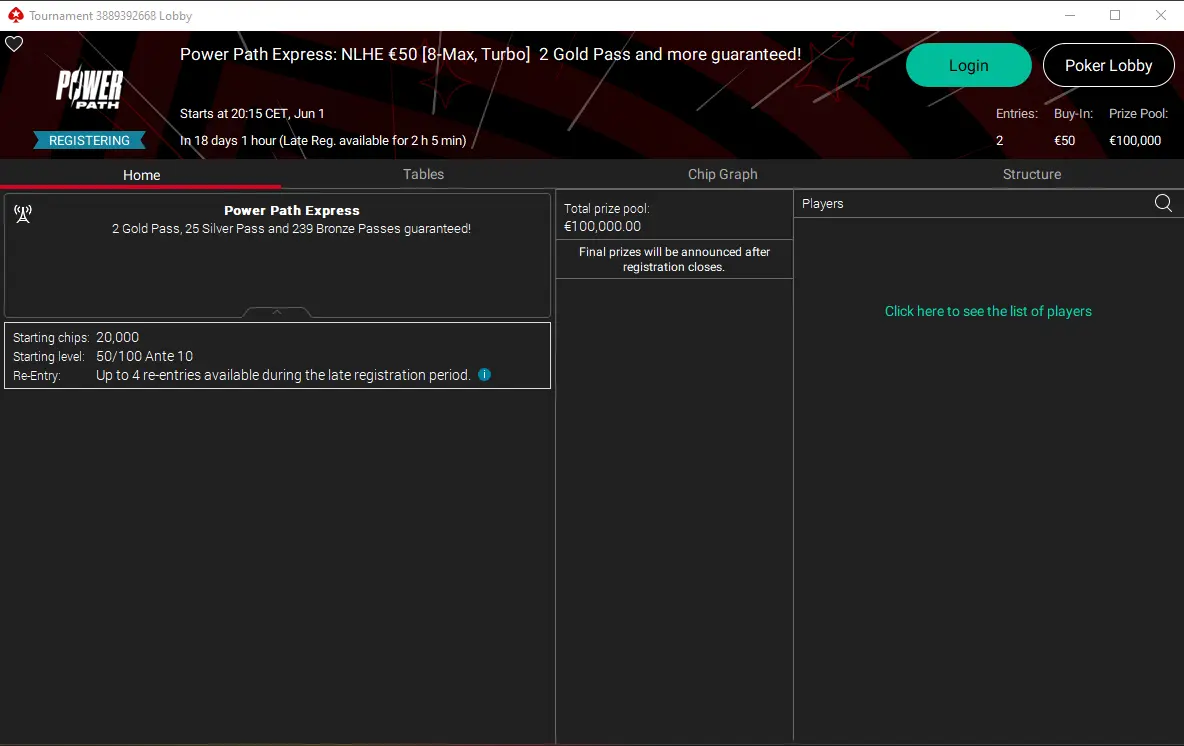Open the Tables tab
Viewport: 1184px width, 746px height.
point(424,174)
